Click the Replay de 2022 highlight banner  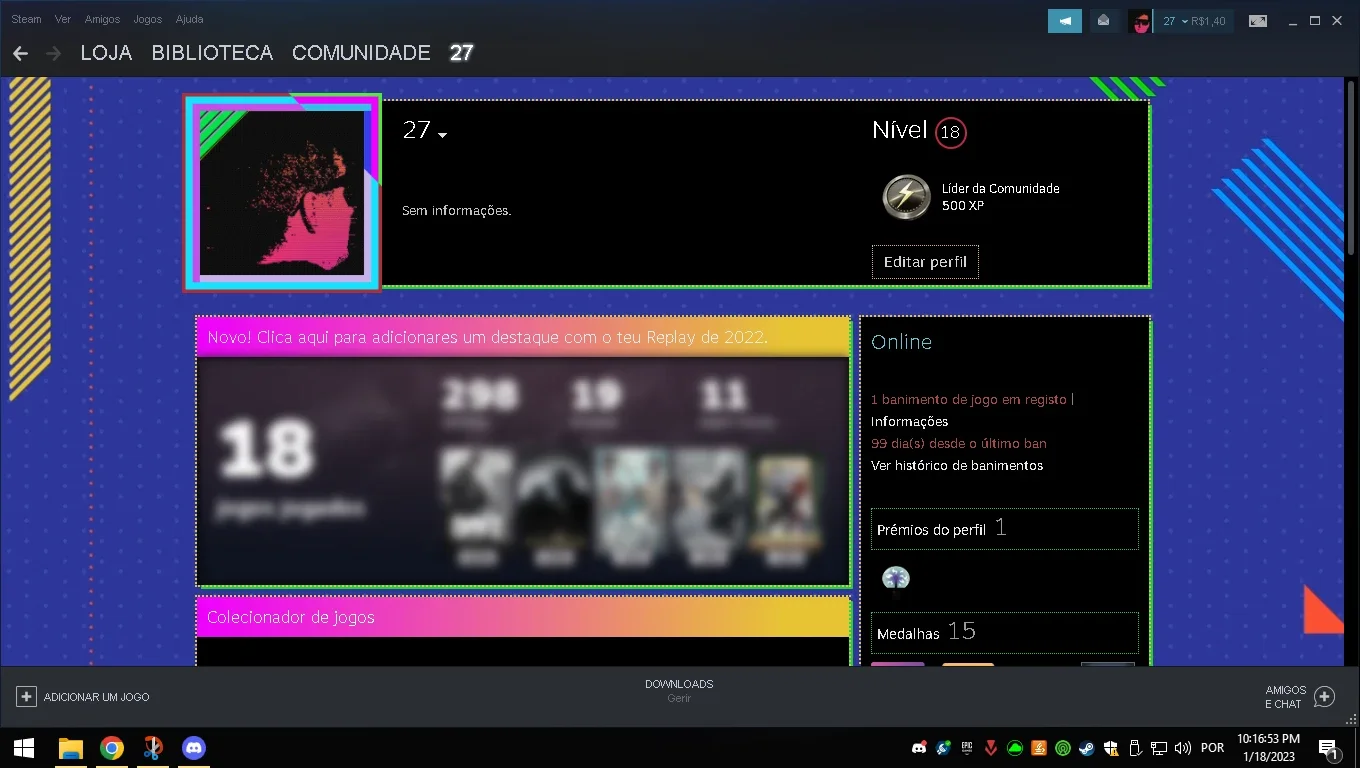523,337
